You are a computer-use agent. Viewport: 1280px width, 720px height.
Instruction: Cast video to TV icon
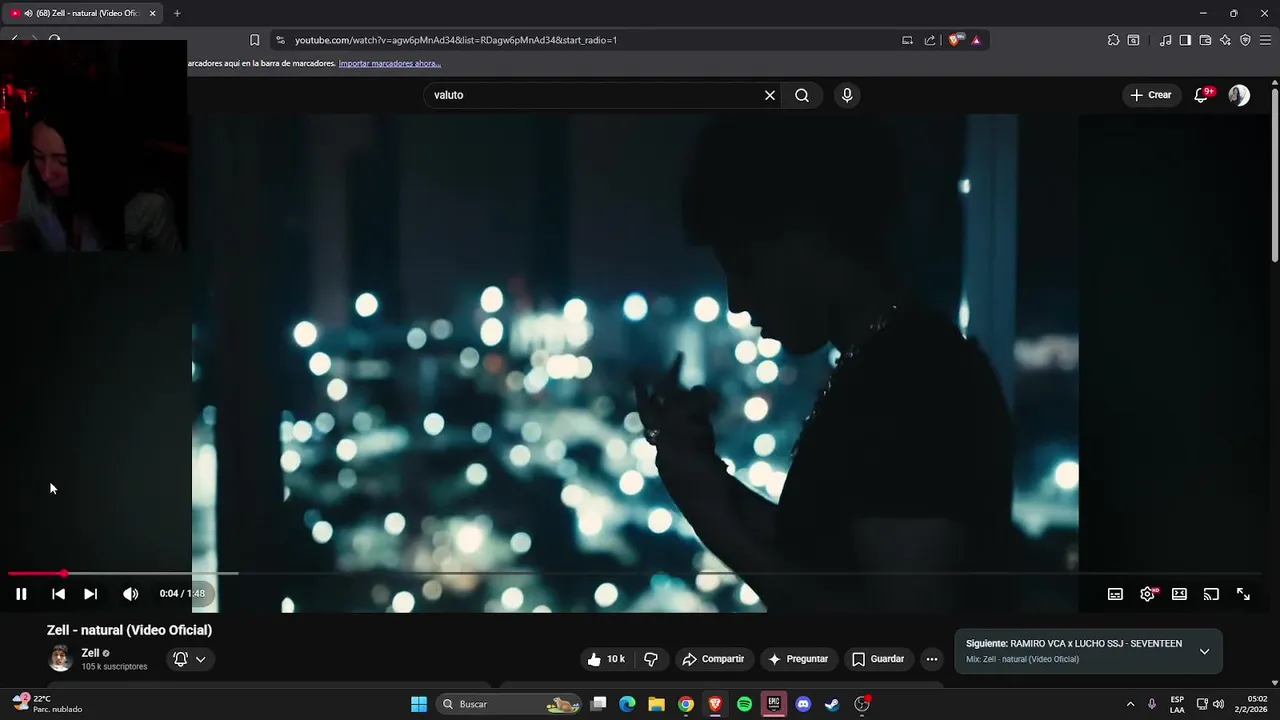1211,594
